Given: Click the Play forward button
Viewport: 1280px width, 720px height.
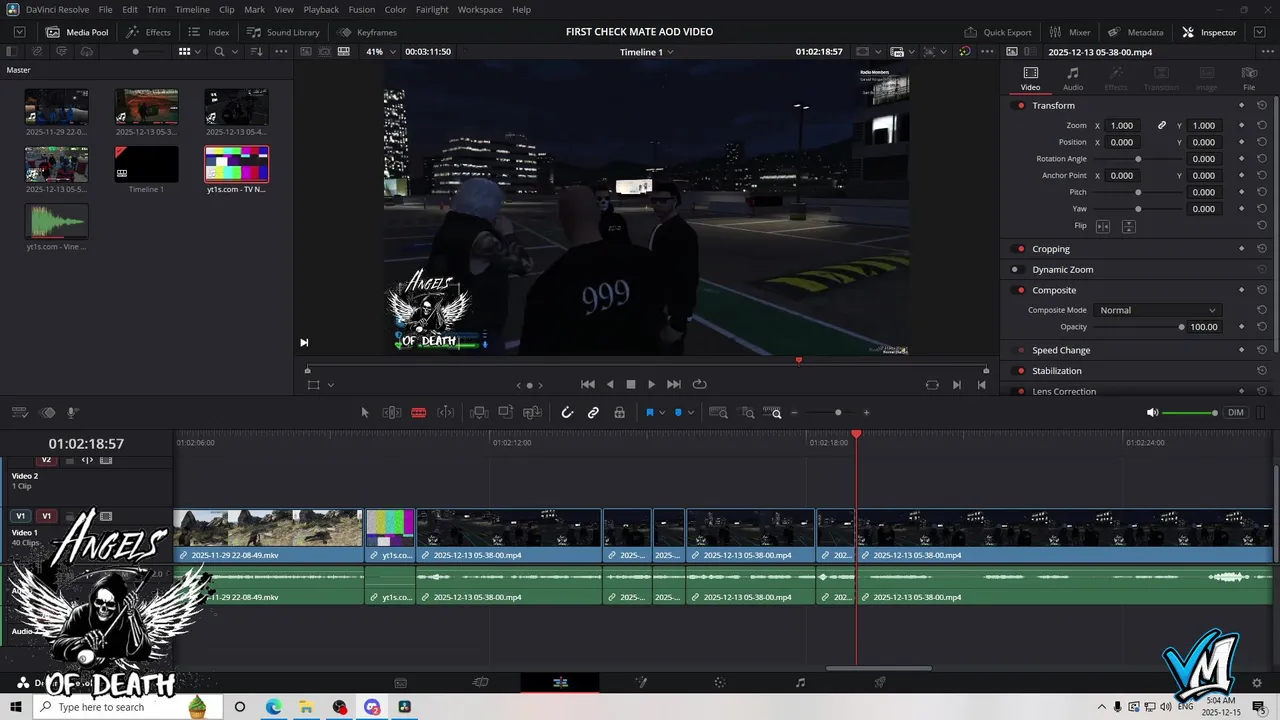Looking at the screenshot, I should point(652,384).
